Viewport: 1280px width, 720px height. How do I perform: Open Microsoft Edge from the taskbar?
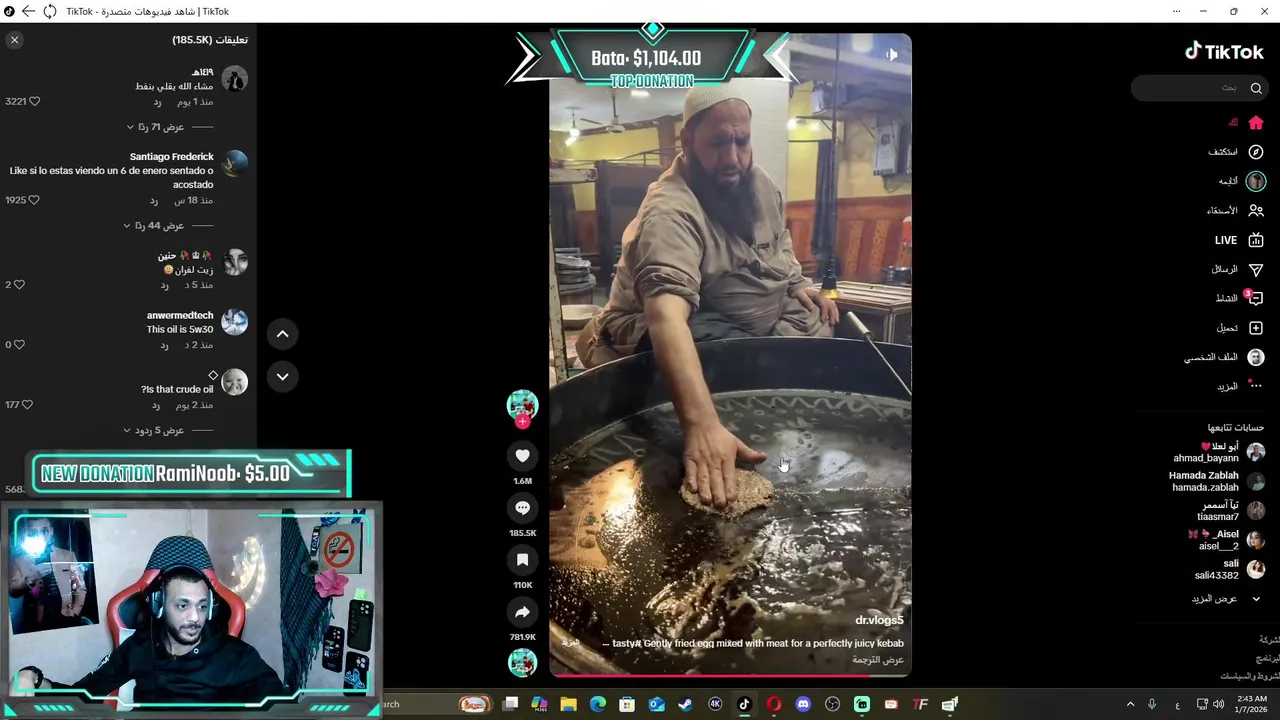tap(597, 704)
